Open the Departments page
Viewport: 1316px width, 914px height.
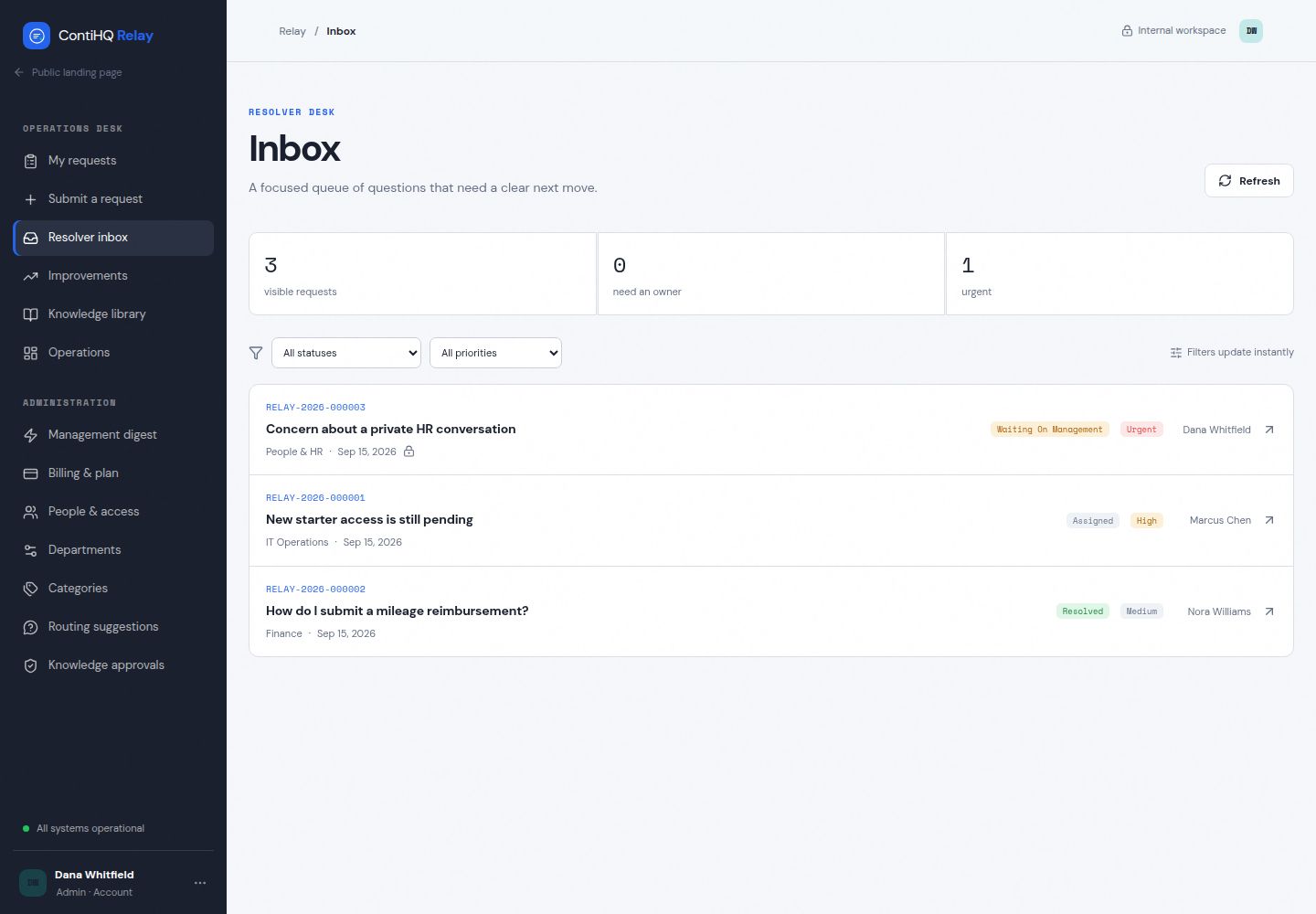[x=113, y=550]
